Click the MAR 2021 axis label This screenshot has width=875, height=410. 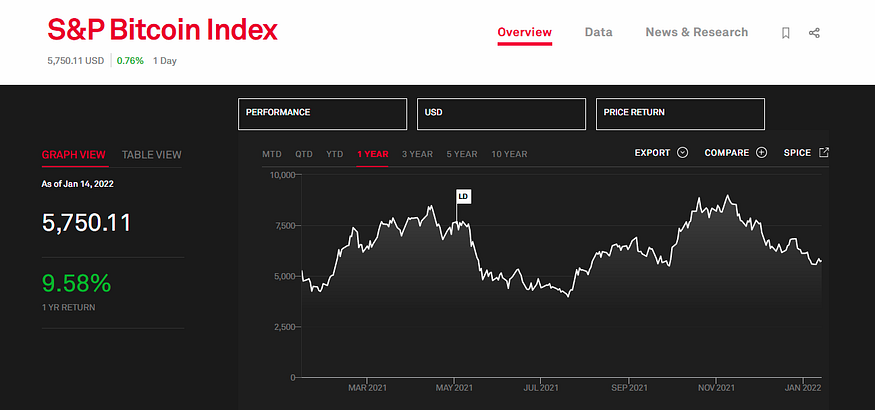tap(367, 388)
